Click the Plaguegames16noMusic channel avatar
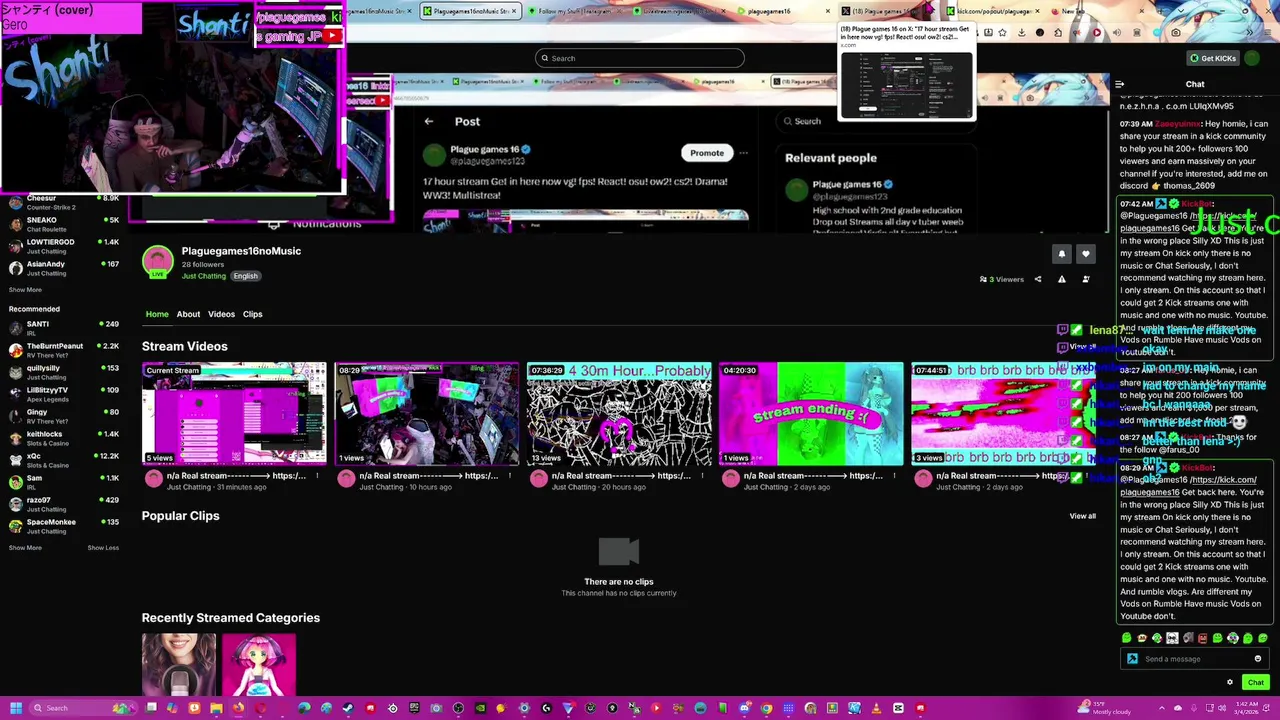Screen dimensions: 1280x720 coord(157,262)
